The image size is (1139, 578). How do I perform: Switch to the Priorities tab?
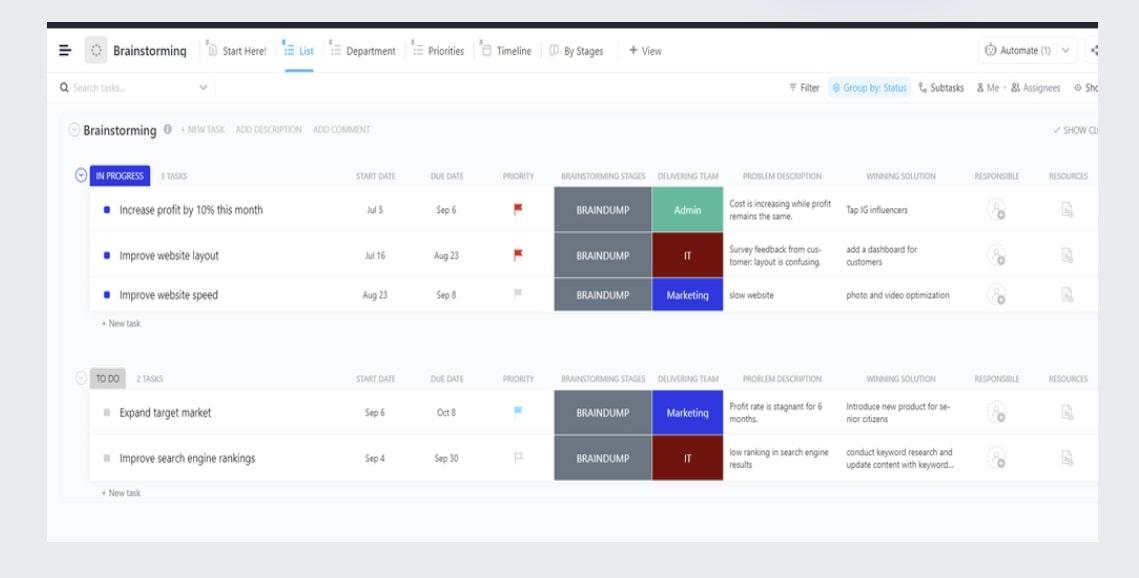coord(438,51)
